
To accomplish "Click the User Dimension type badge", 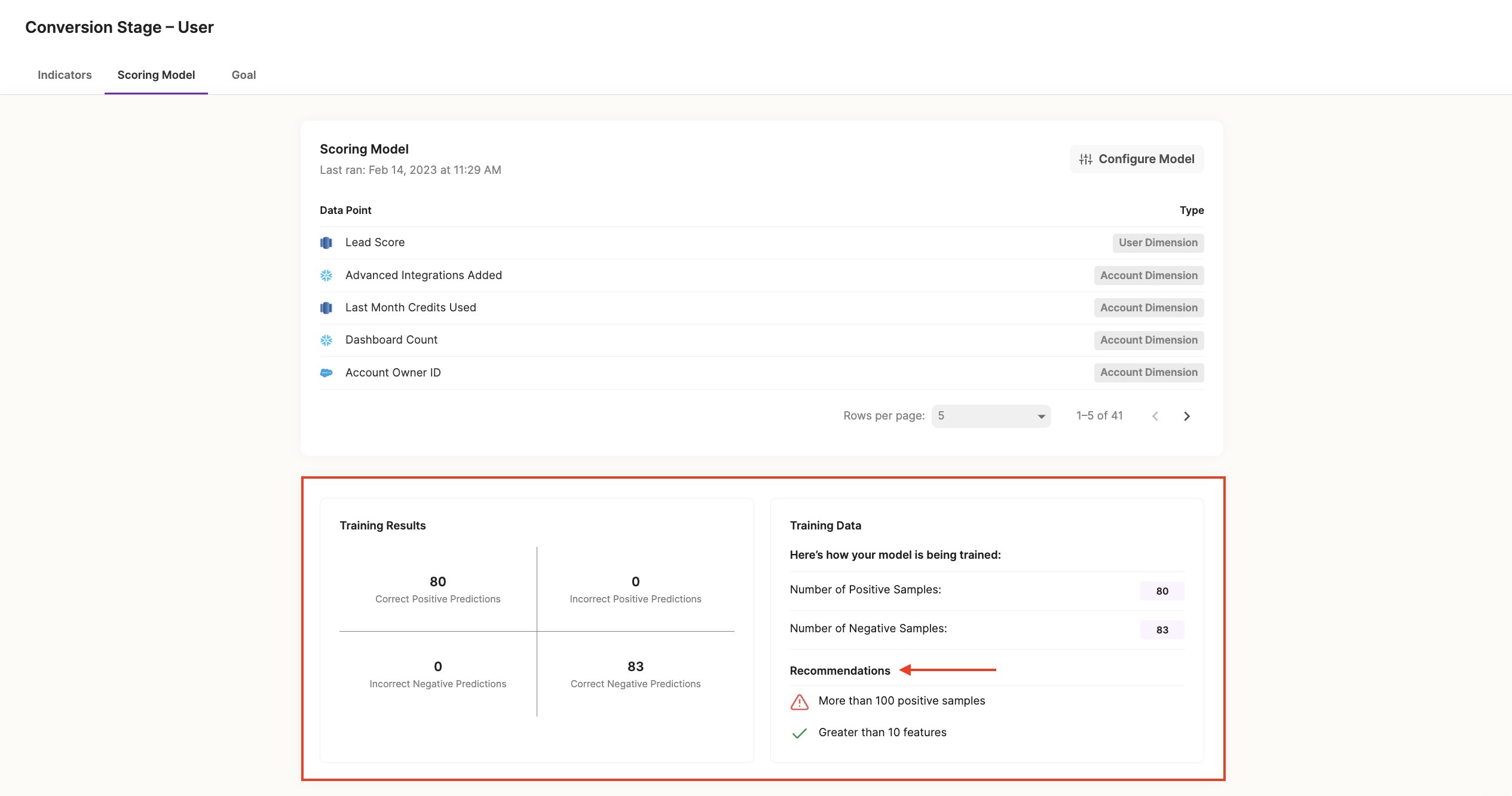I will click(x=1158, y=243).
